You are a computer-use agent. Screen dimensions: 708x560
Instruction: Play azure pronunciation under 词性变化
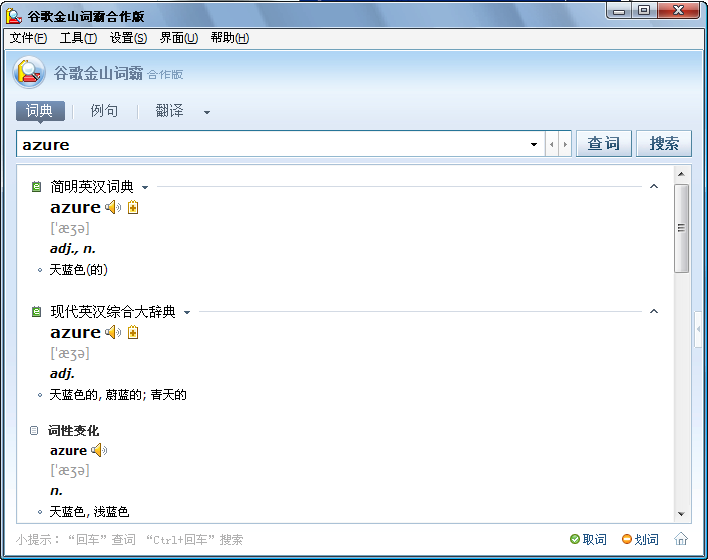[99, 450]
